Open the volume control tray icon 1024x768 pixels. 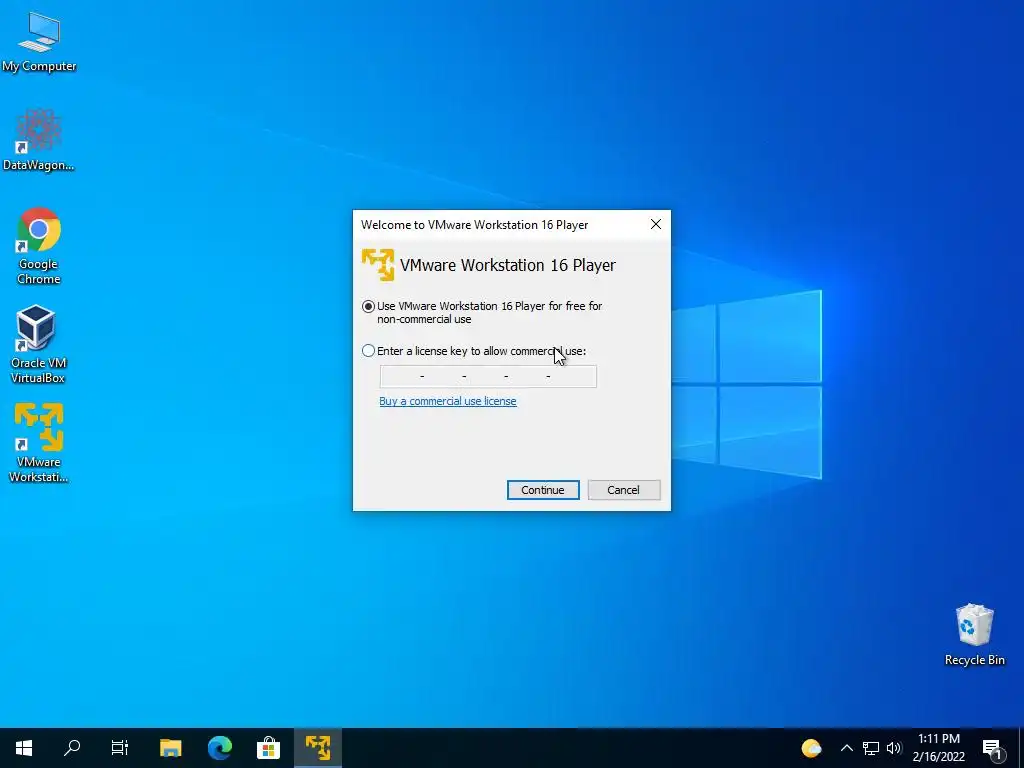[894, 748]
